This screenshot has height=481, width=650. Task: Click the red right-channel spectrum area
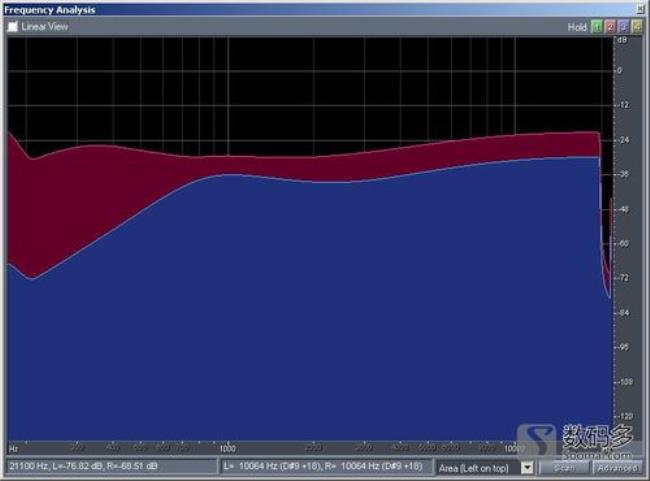75,195
